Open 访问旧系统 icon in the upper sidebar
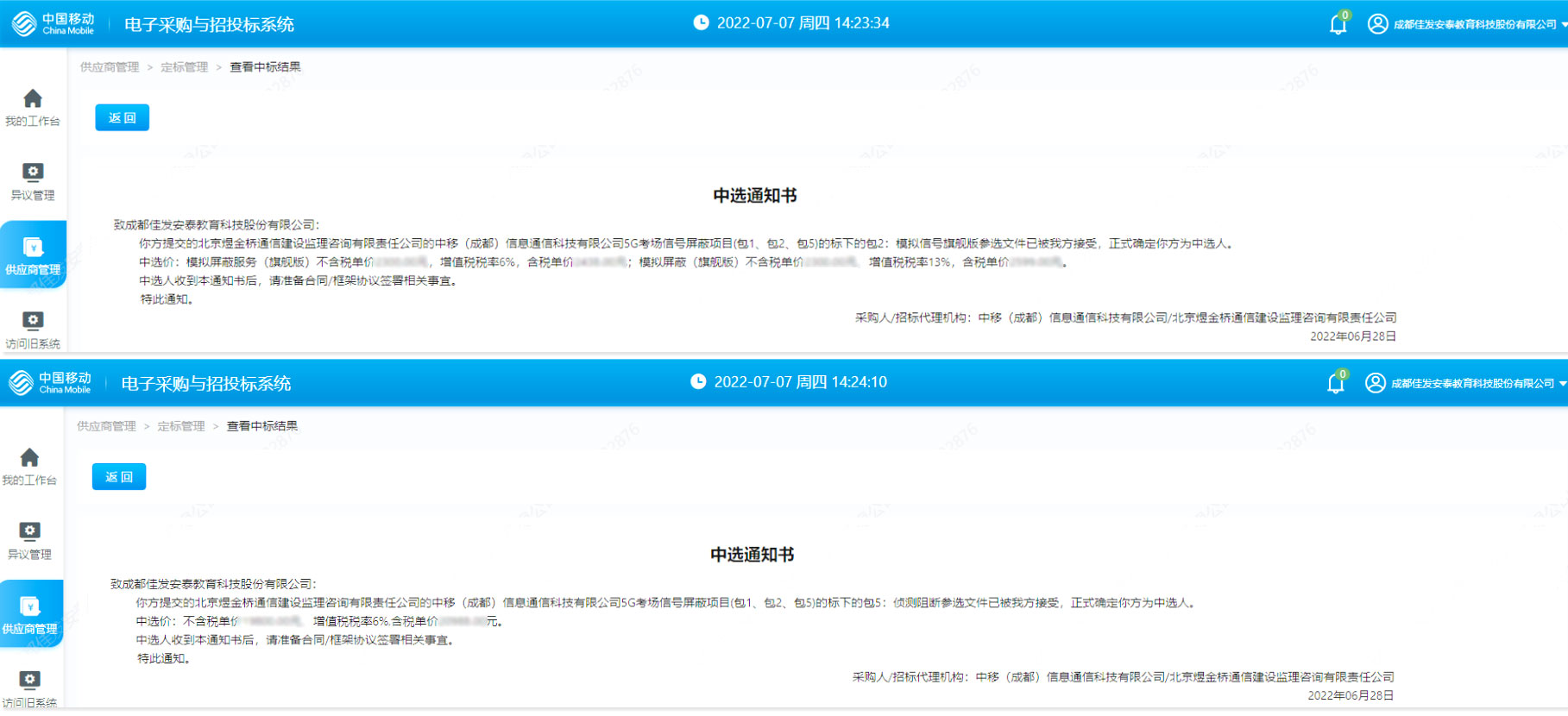This screenshot has height=716, width=1568. [33, 321]
